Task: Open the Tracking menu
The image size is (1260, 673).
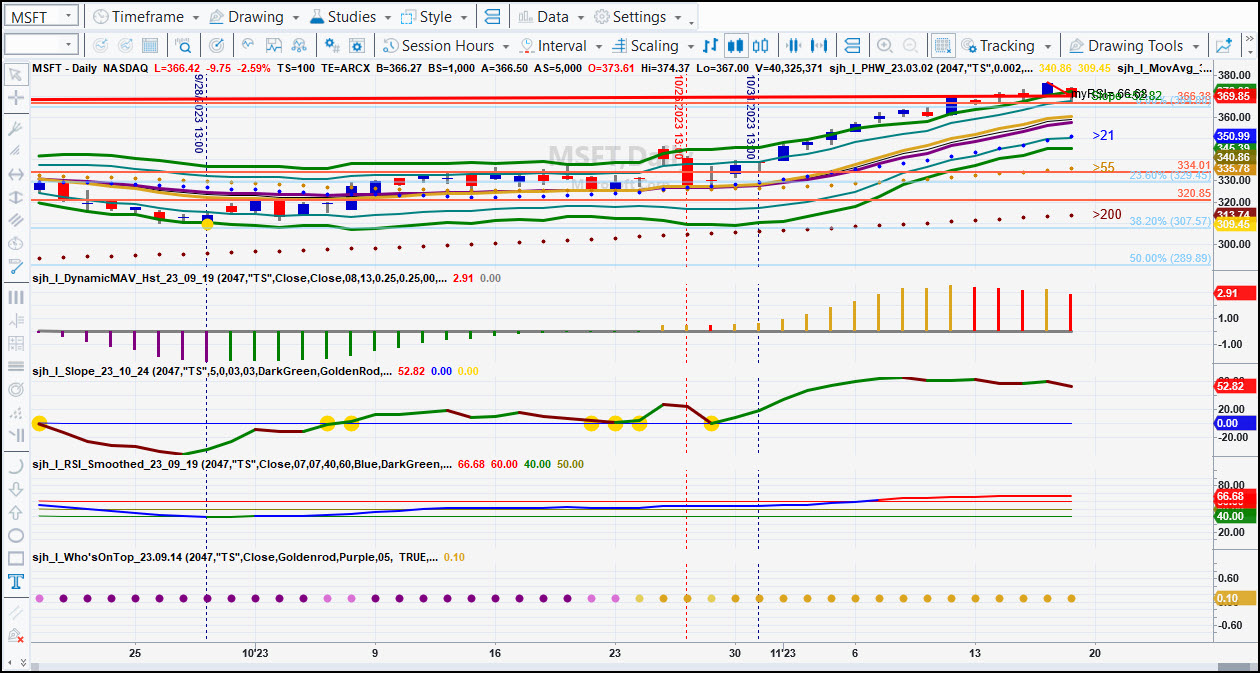Action: [1005, 46]
